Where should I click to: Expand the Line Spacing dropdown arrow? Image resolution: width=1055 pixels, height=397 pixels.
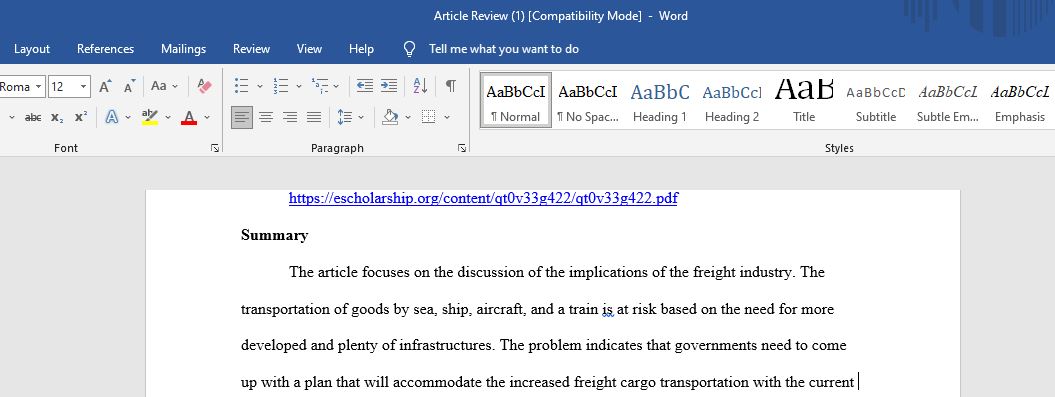tap(361, 117)
